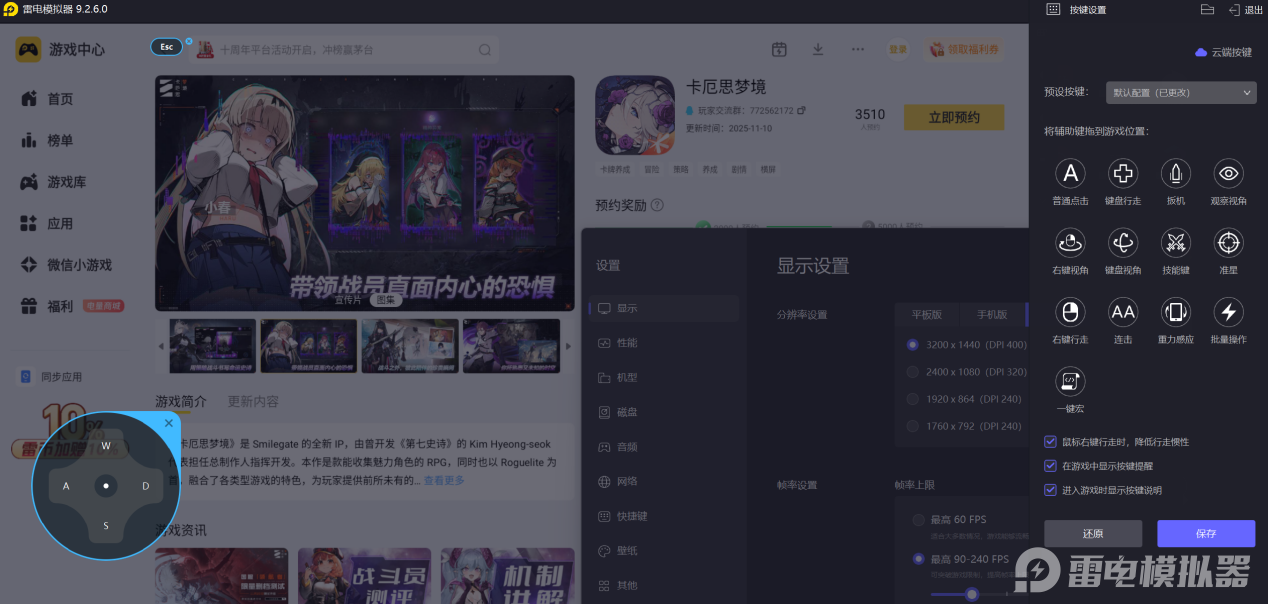The width and height of the screenshot is (1268, 604).
Task: Click the S key on D-pad
Action: 106,526
